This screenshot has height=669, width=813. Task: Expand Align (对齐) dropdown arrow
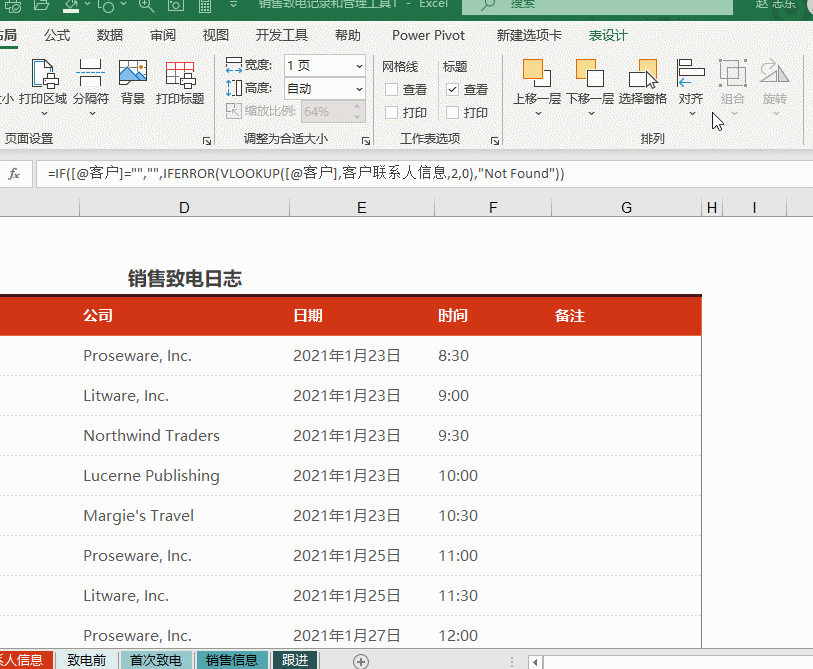tap(692, 113)
